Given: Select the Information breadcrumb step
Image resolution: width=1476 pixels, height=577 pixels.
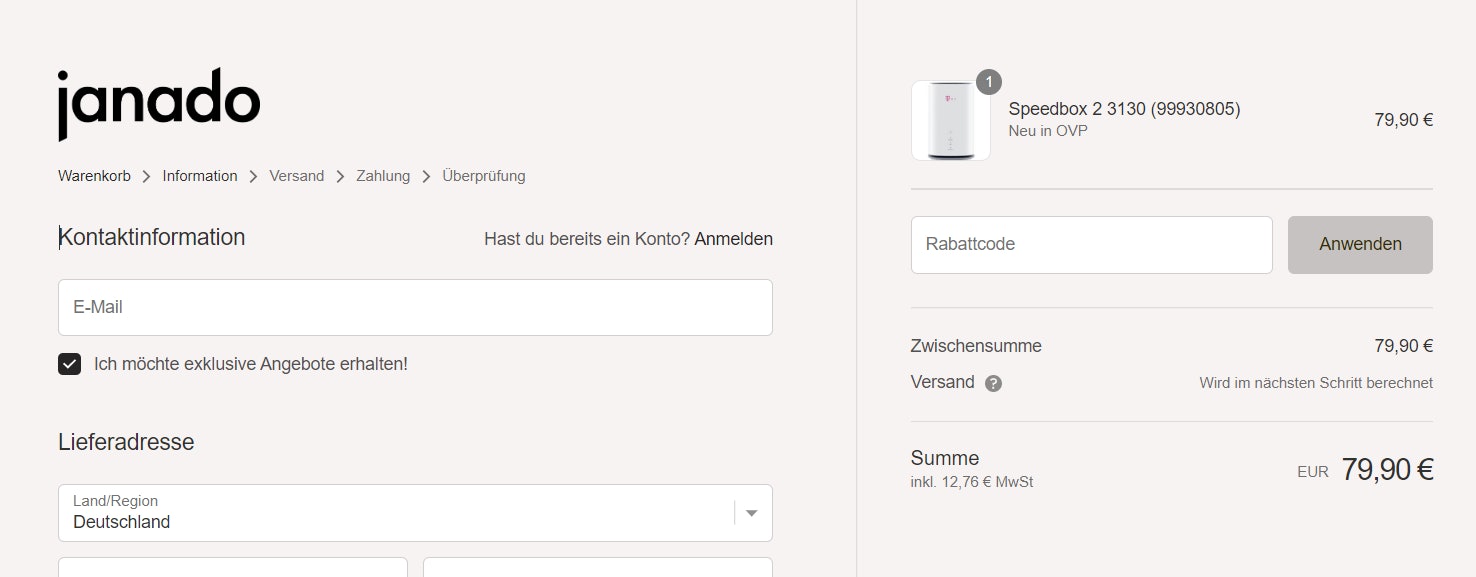Looking at the screenshot, I should click(x=200, y=176).
